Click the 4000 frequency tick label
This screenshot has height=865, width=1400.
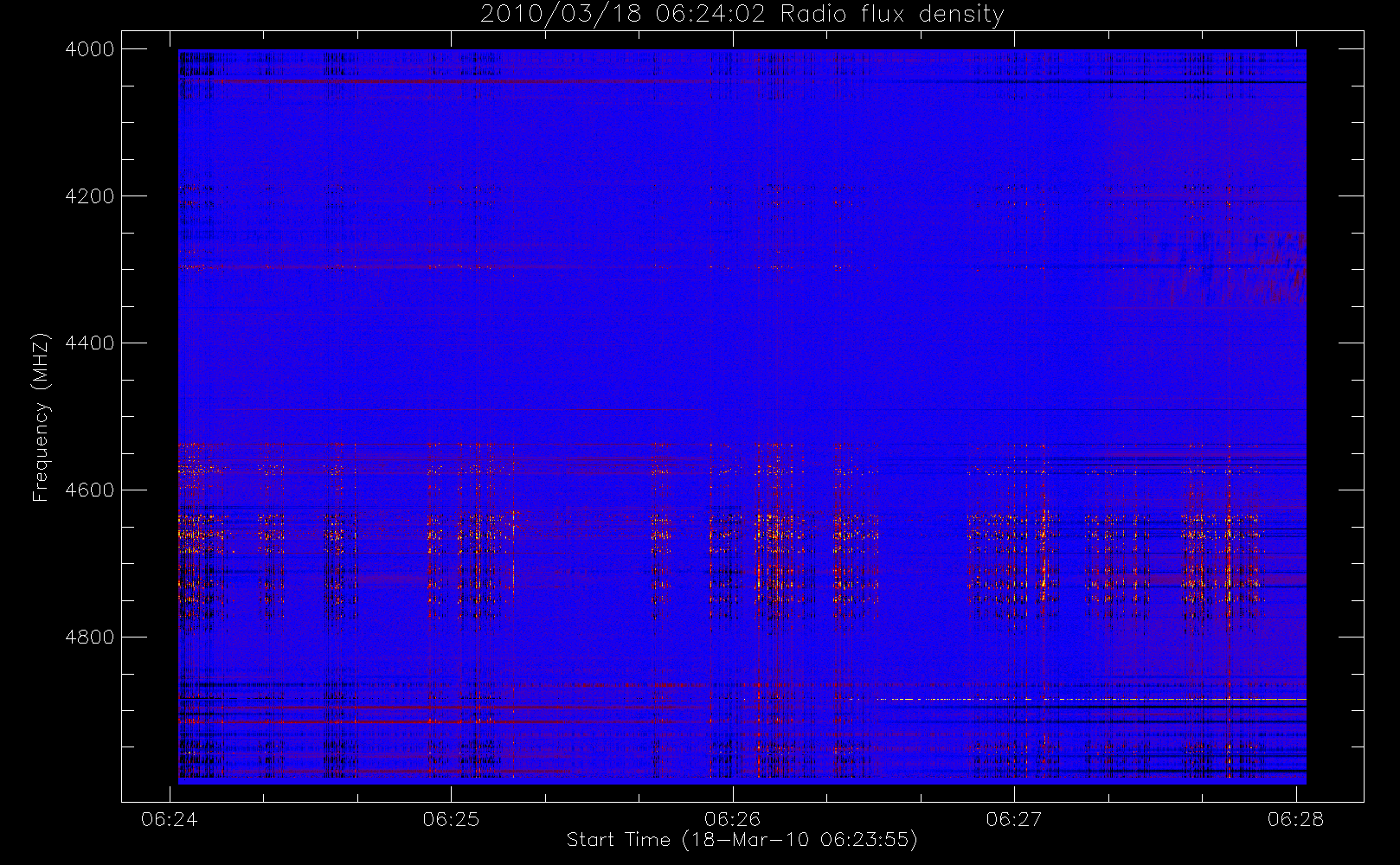coord(90,49)
